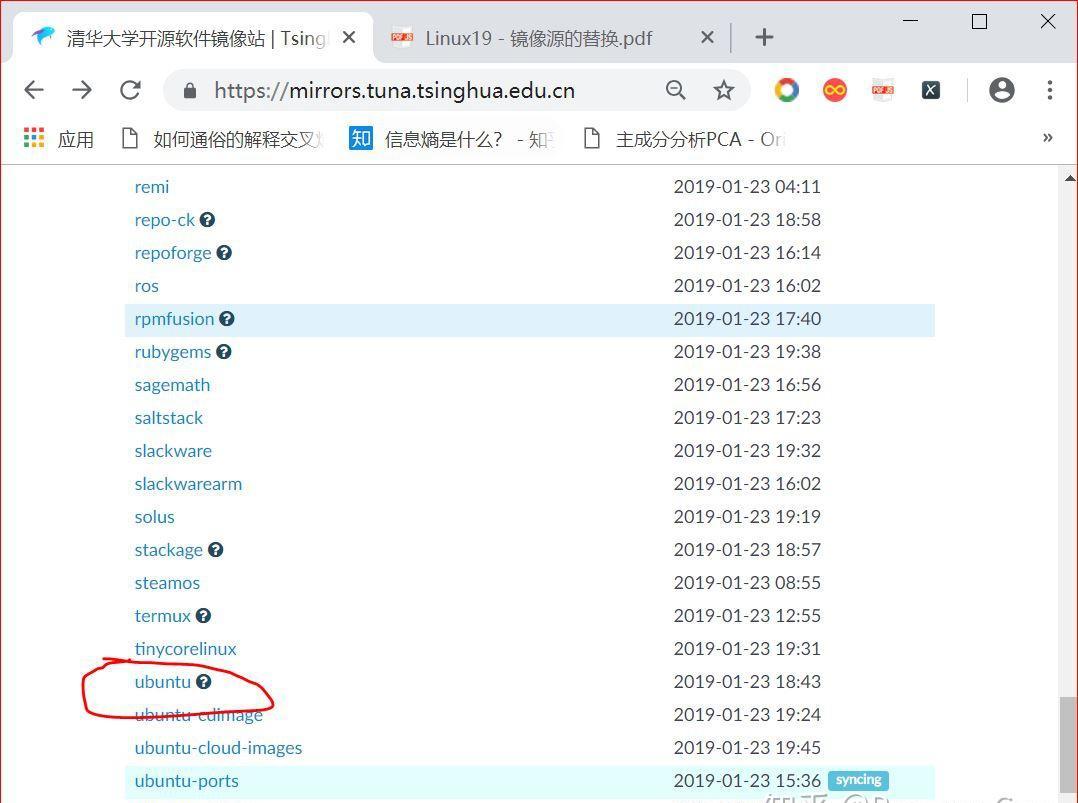1078x803 pixels.
Task: Open the Apps shortcut in bookmarks bar
Action: point(58,139)
